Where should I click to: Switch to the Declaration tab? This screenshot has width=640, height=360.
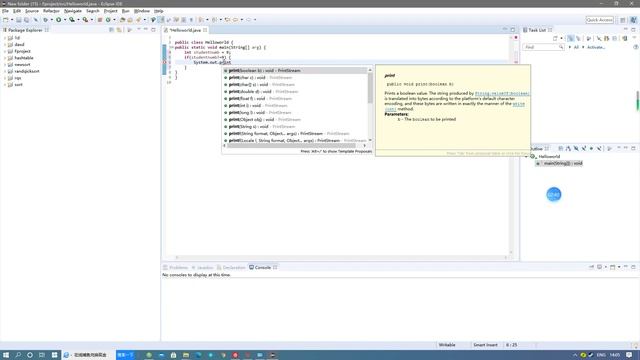click(231, 268)
